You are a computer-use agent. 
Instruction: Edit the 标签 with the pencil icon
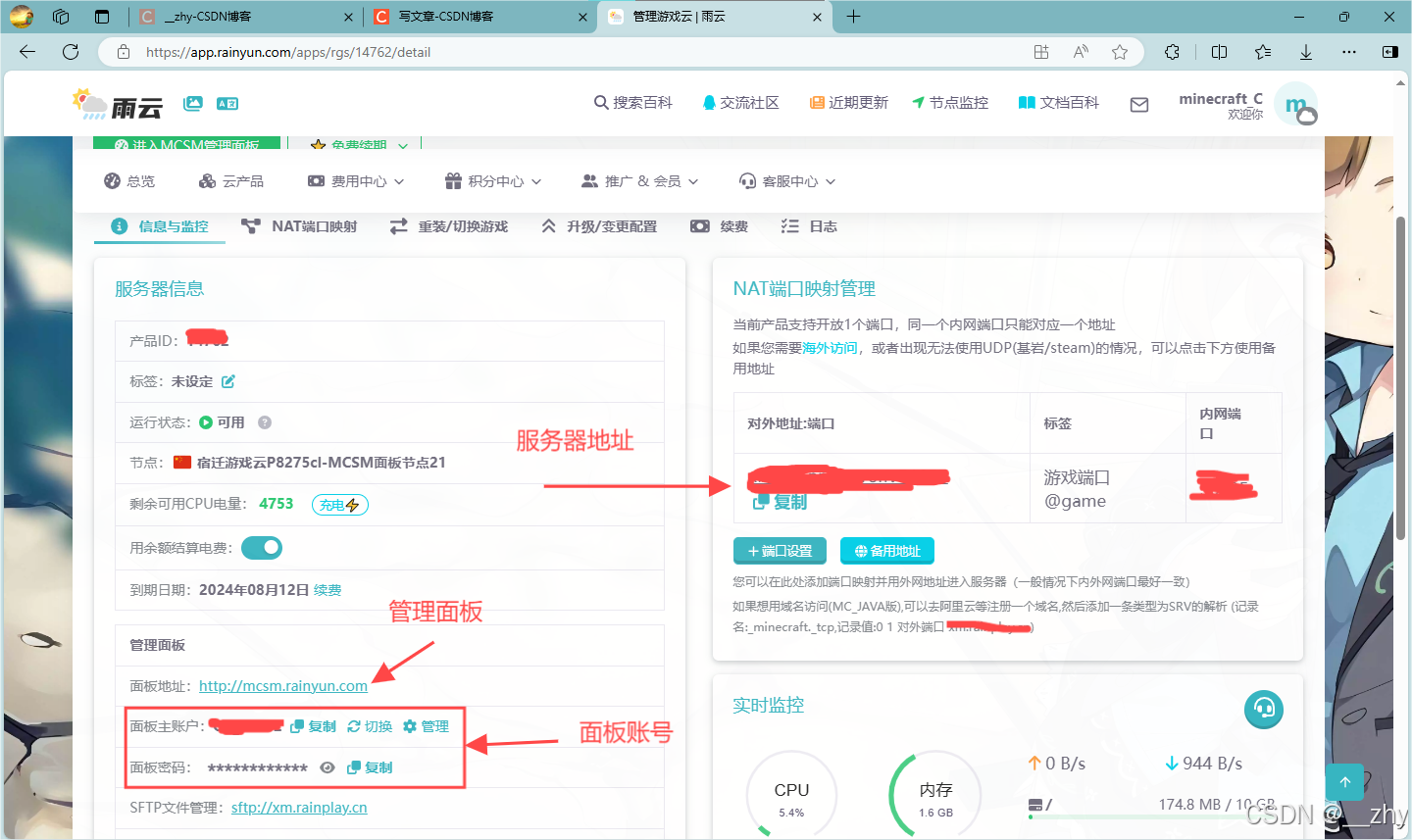(228, 381)
